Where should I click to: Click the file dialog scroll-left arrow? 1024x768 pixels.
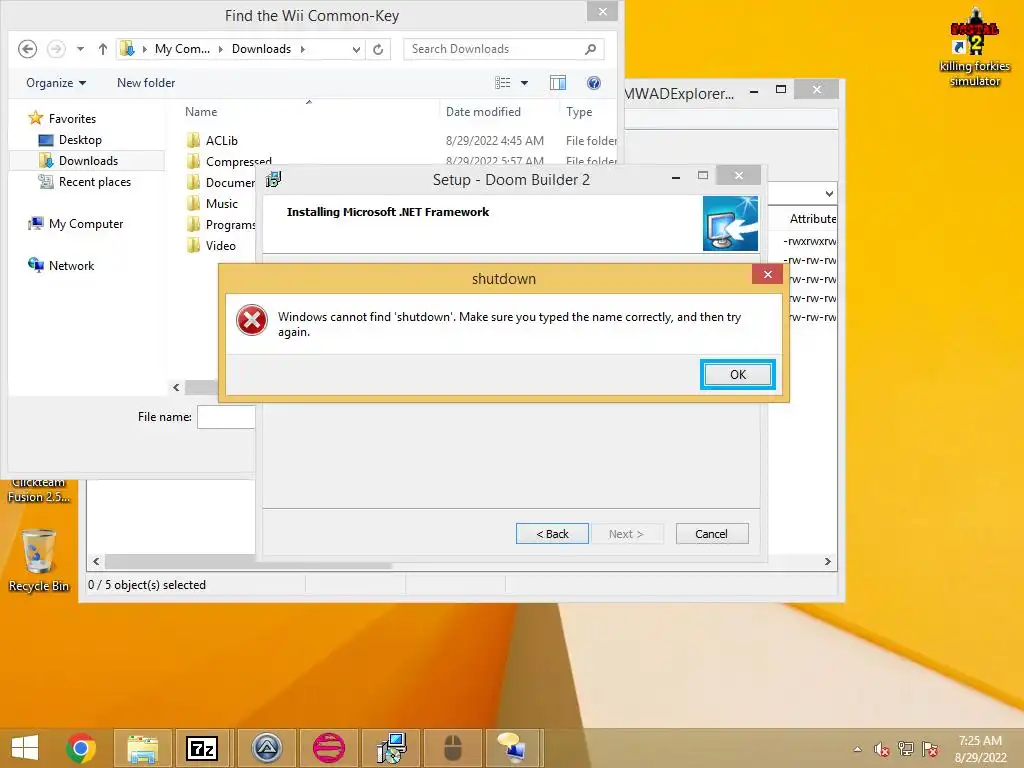[176, 387]
